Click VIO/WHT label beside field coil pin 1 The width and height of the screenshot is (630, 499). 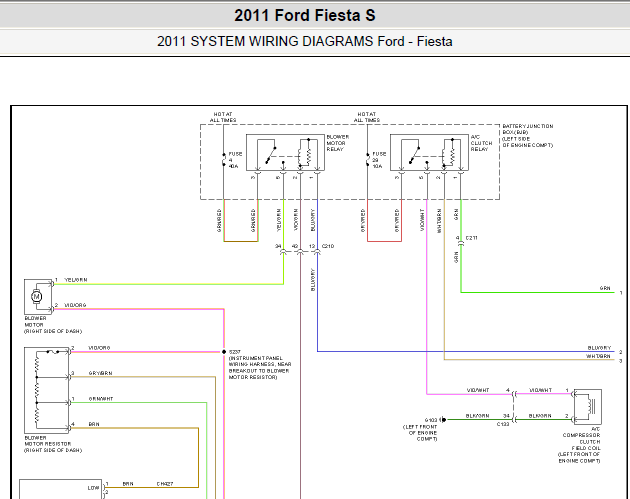coord(541,390)
